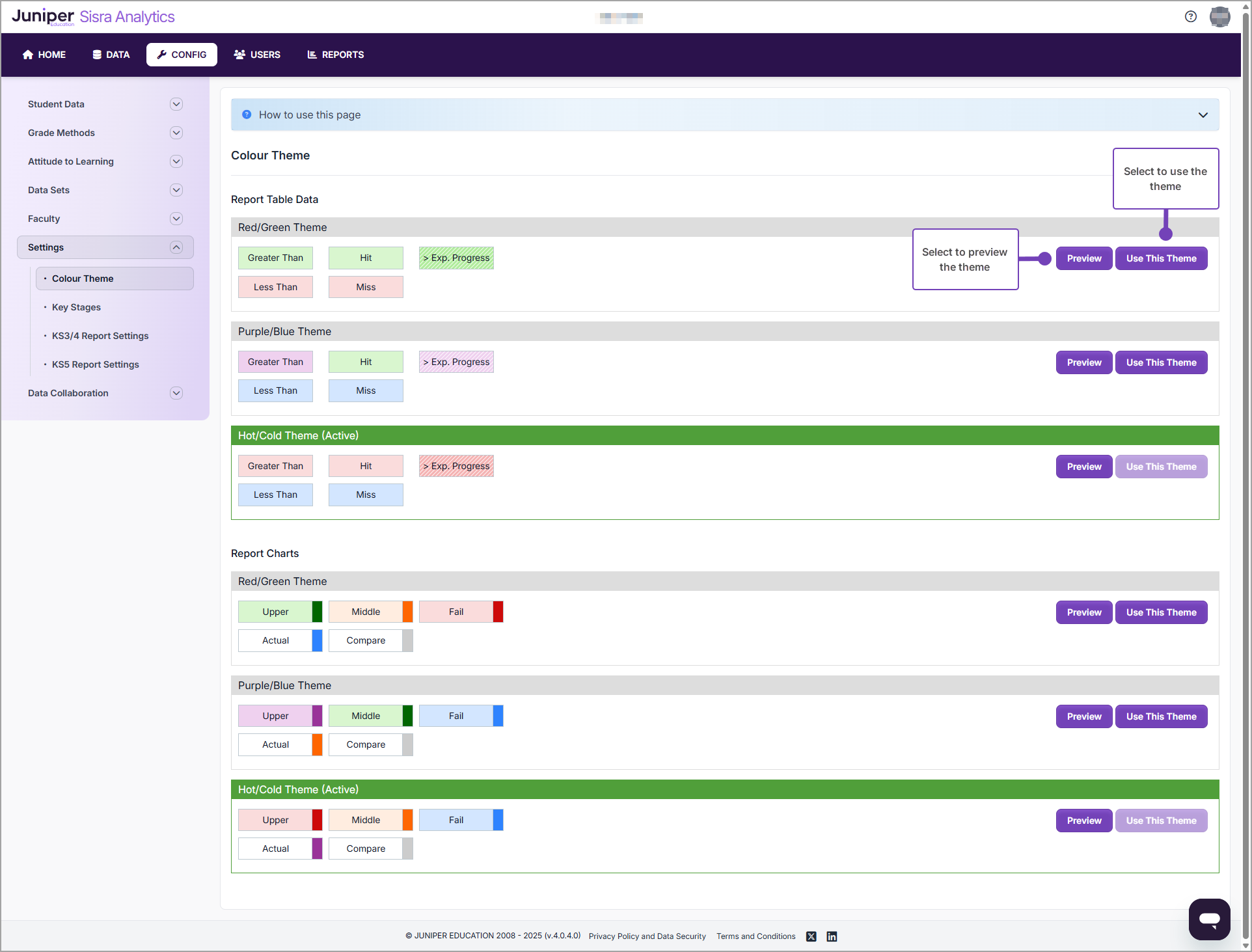Click the wrench icon on the CONFIG tab

click(x=161, y=55)
